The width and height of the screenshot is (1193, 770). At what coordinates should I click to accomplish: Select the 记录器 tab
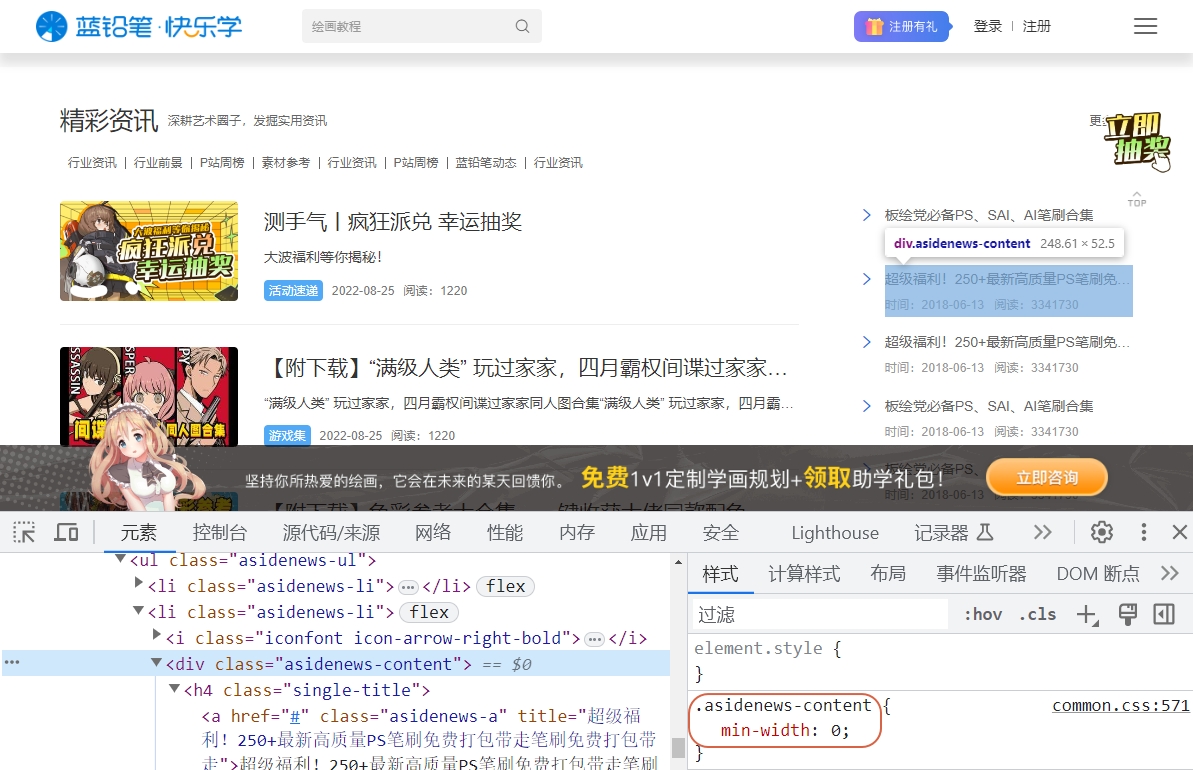(x=953, y=533)
